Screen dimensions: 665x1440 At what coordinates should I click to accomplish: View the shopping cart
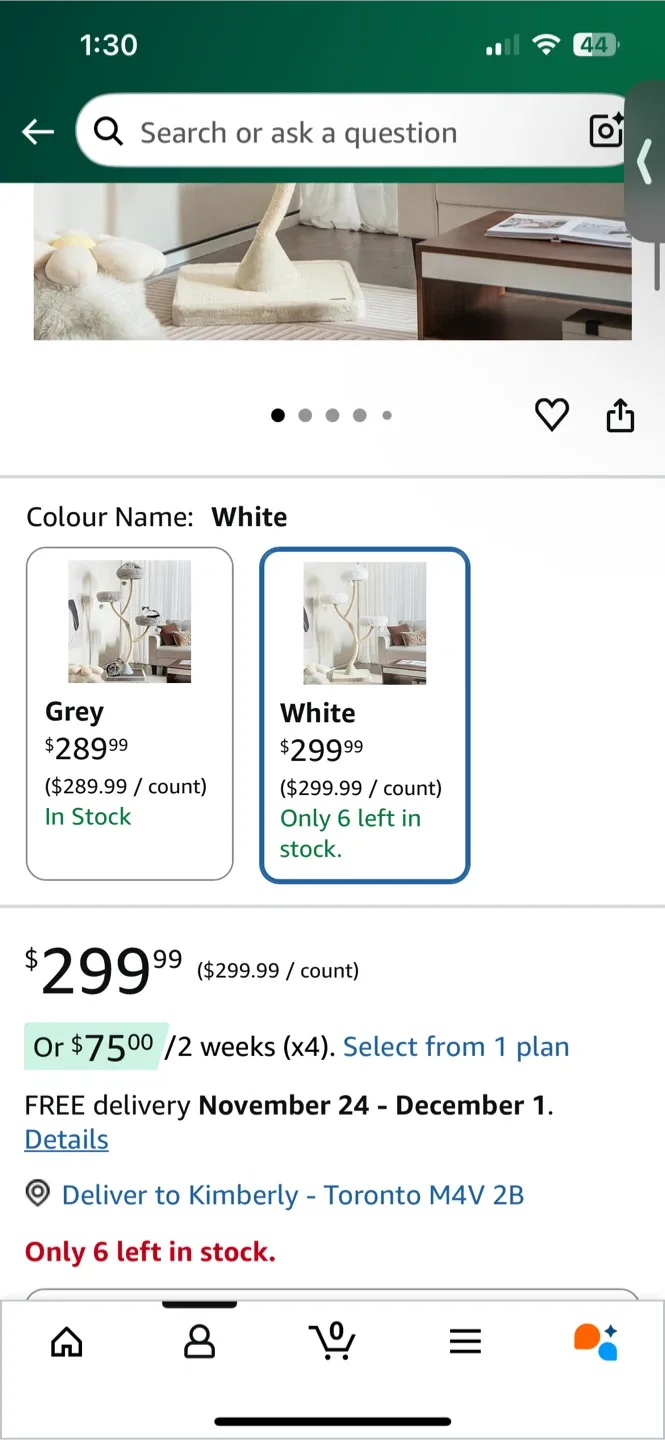(x=332, y=1342)
